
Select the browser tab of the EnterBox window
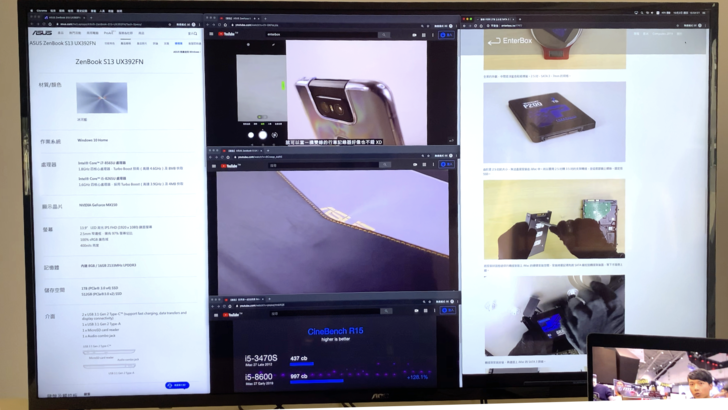(x=494, y=19)
